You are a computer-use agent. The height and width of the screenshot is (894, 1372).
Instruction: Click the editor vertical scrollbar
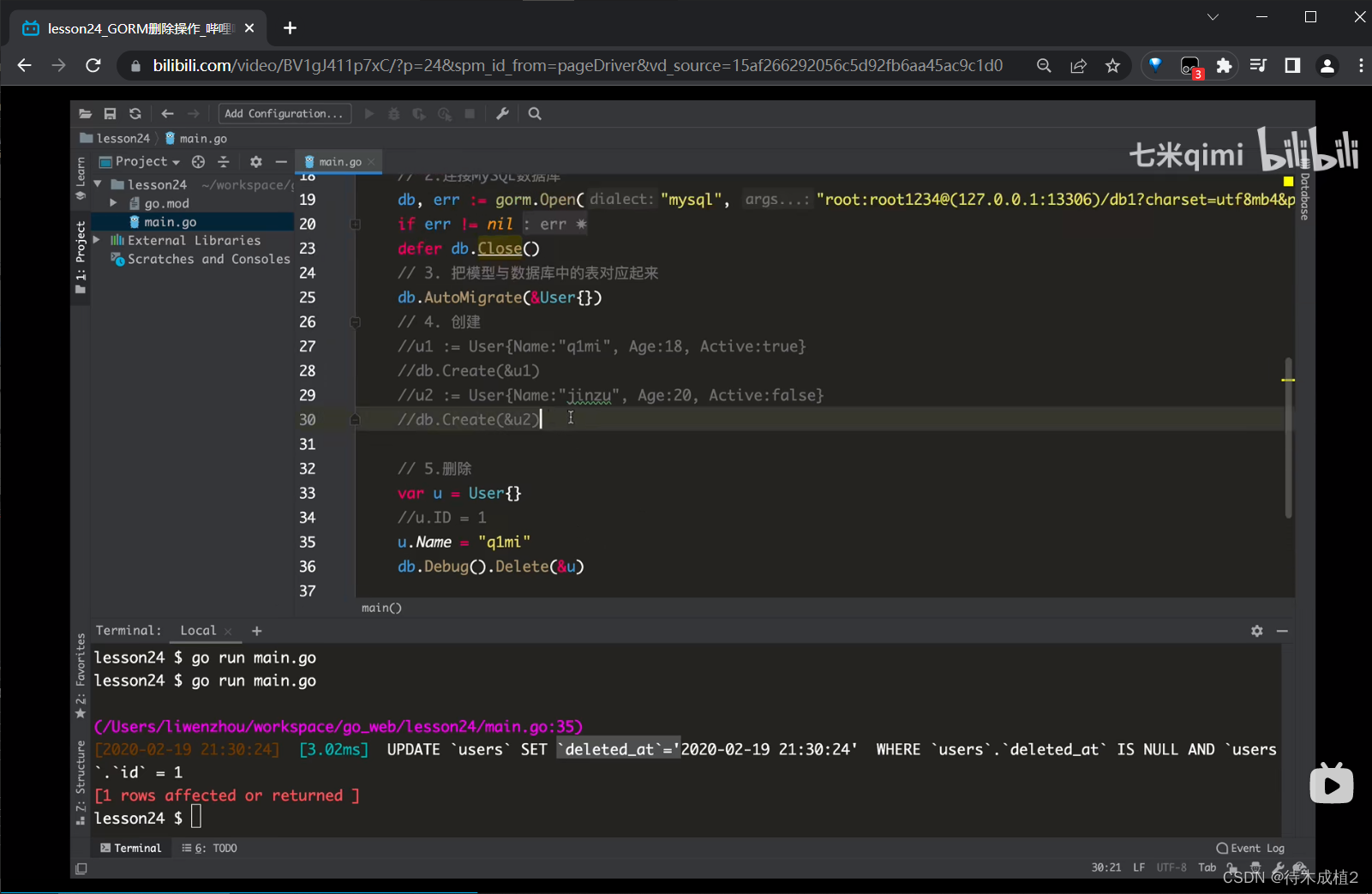coord(1288,437)
